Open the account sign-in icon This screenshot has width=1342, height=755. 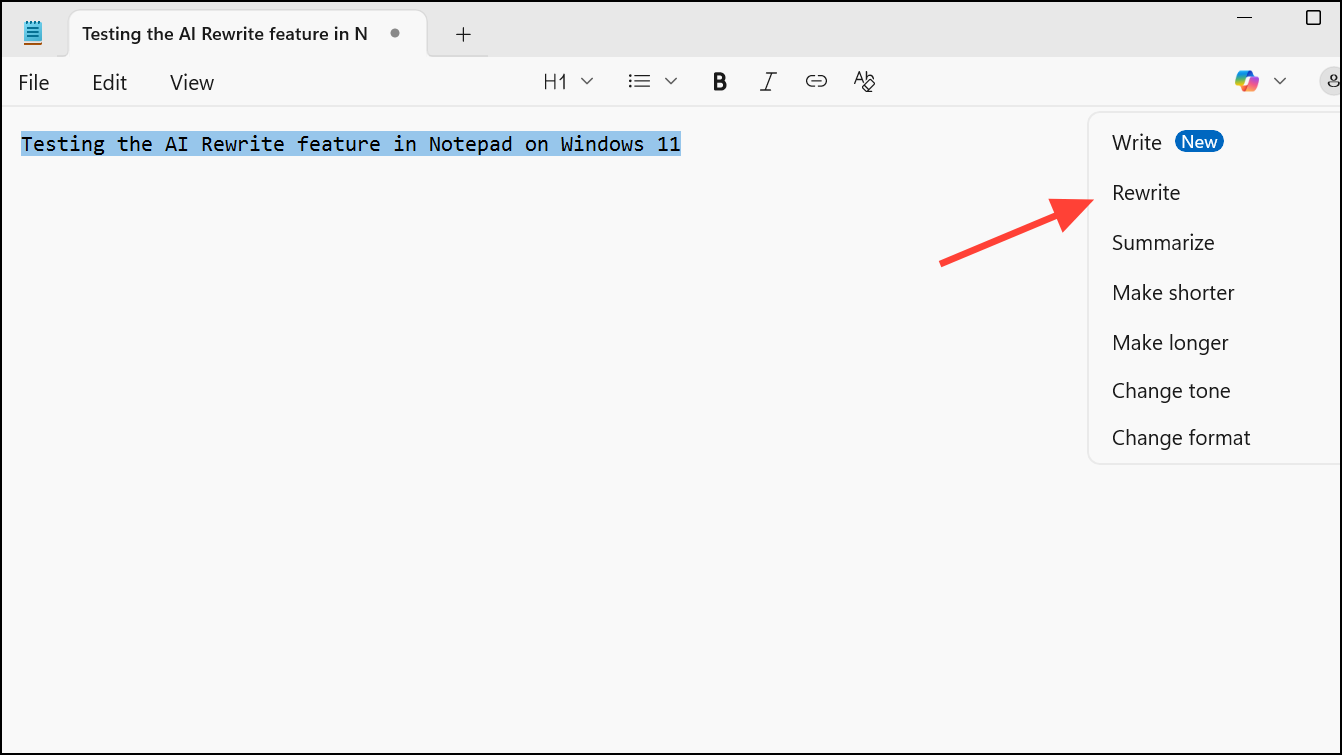(x=1332, y=81)
